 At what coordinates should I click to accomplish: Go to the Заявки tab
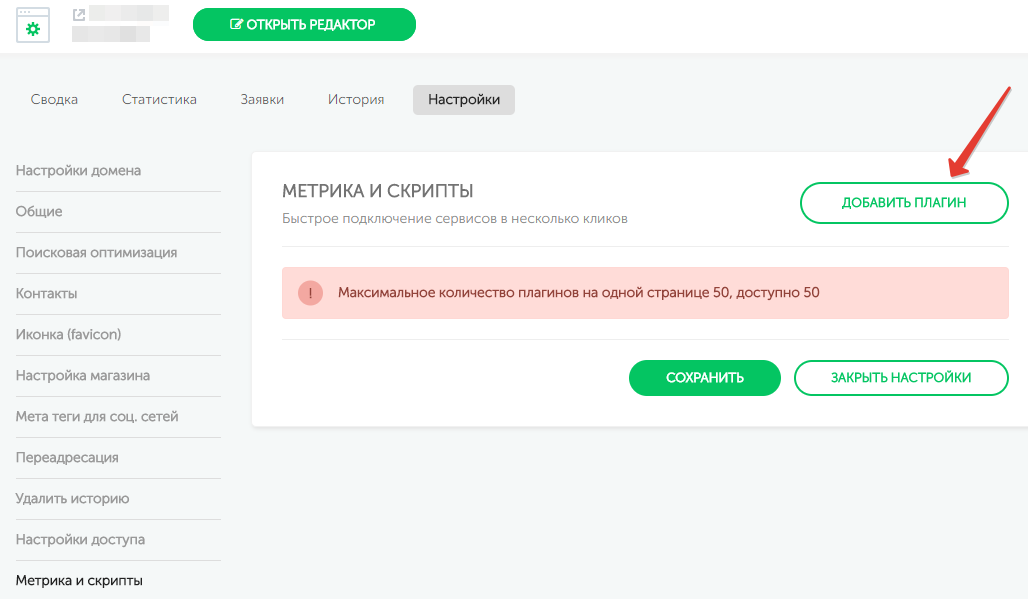point(262,100)
